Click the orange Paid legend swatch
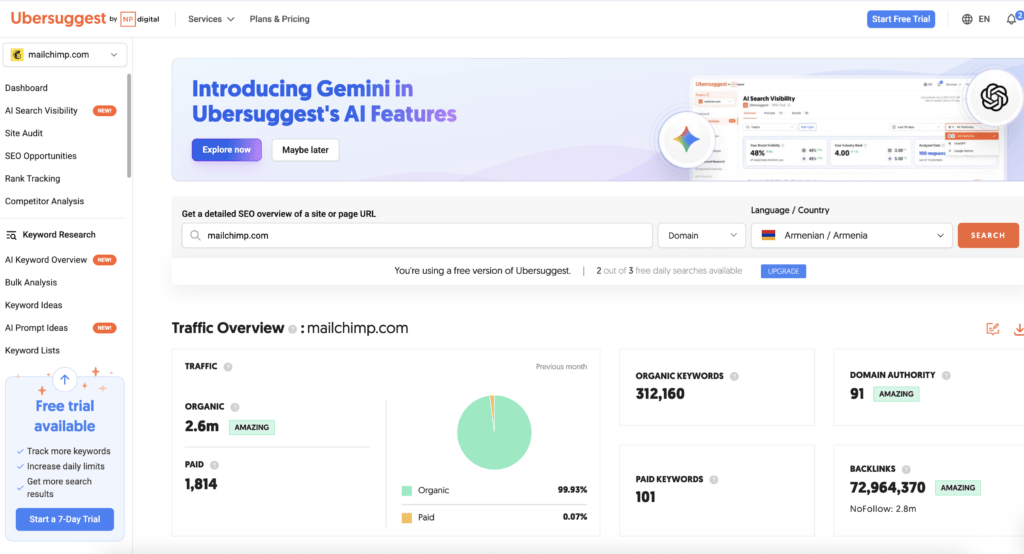 click(407, 518)
